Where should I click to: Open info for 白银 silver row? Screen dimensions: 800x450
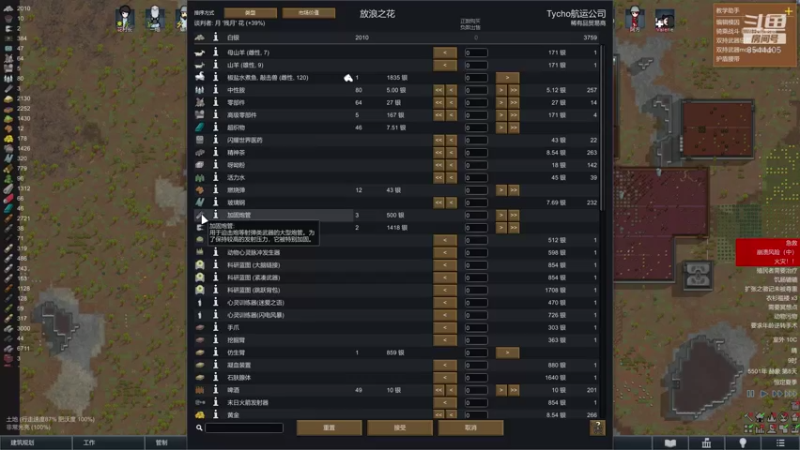215,37
